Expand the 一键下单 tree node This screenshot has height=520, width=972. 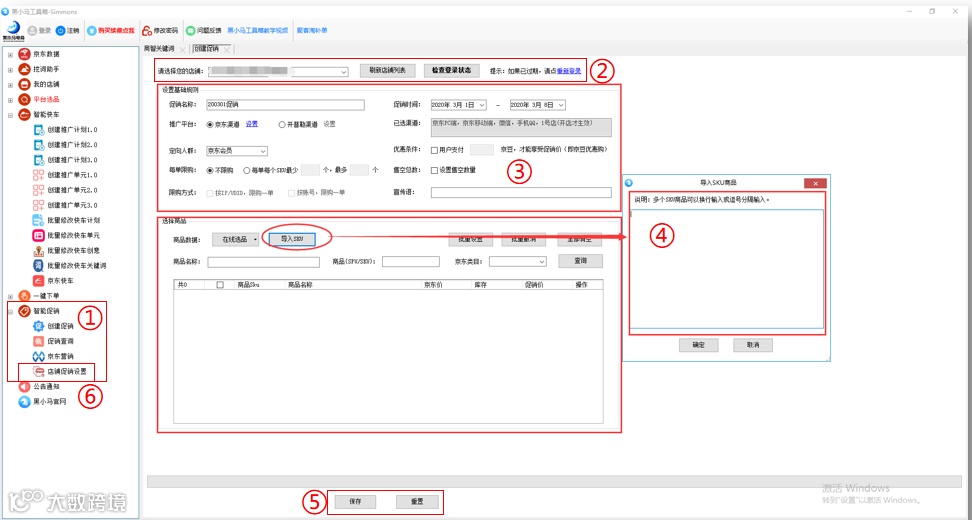(x=11, y=296)
